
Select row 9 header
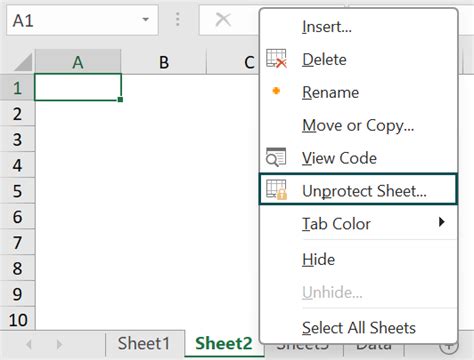[17, 294]
